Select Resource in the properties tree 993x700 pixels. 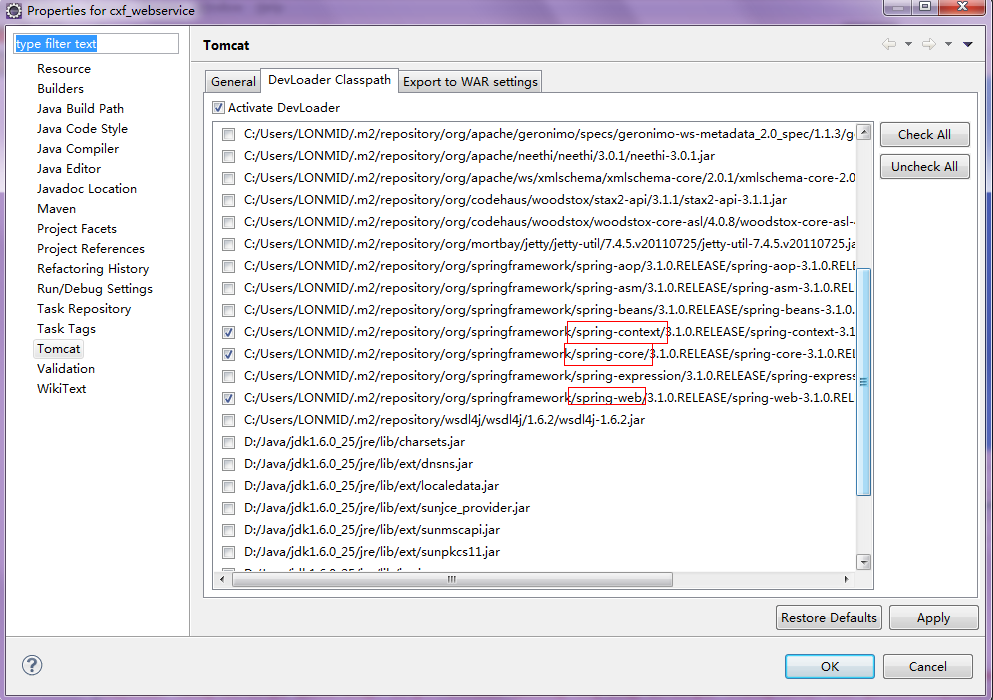click(x=63, y=68)
